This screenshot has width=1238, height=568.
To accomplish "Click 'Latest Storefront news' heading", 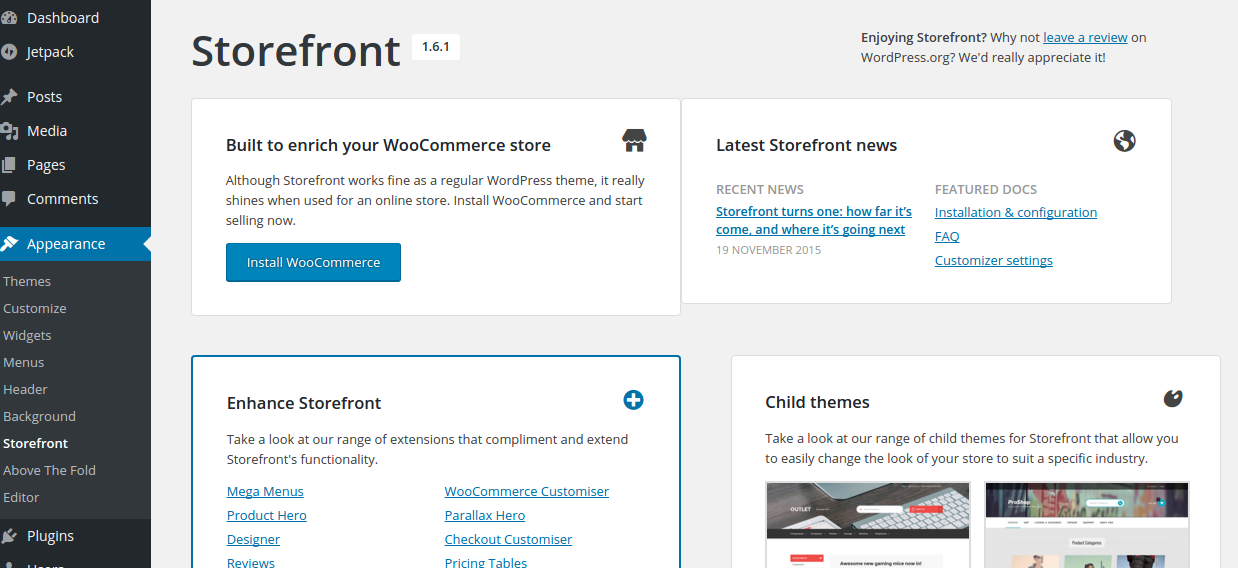I will click(807, 145).
